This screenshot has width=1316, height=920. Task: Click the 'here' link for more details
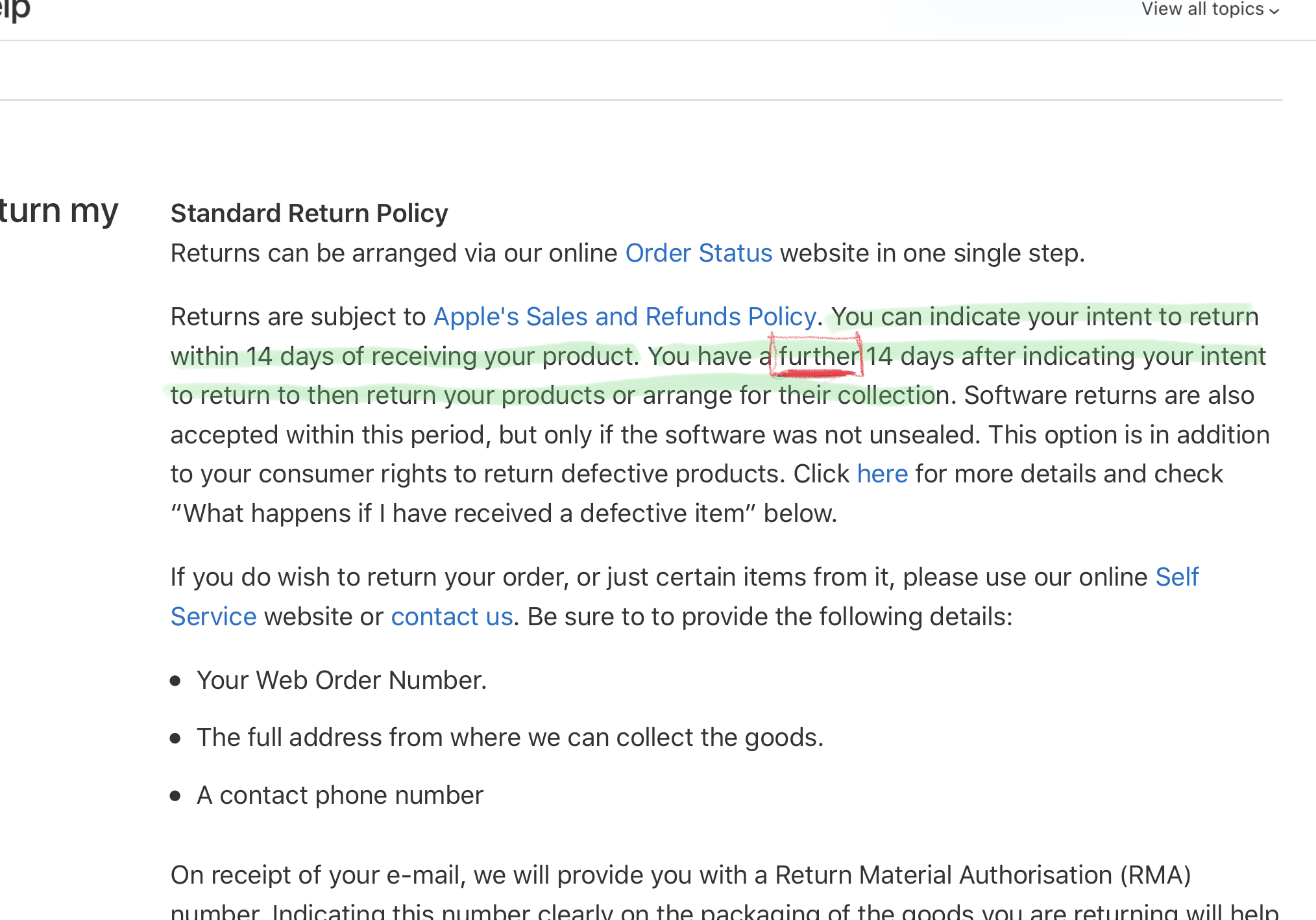point(883,474)
